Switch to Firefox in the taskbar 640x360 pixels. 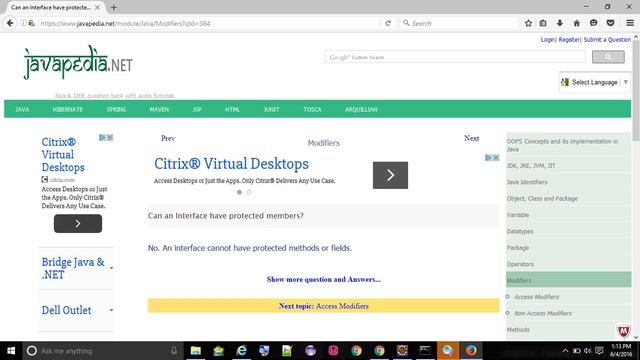point(471,351)
